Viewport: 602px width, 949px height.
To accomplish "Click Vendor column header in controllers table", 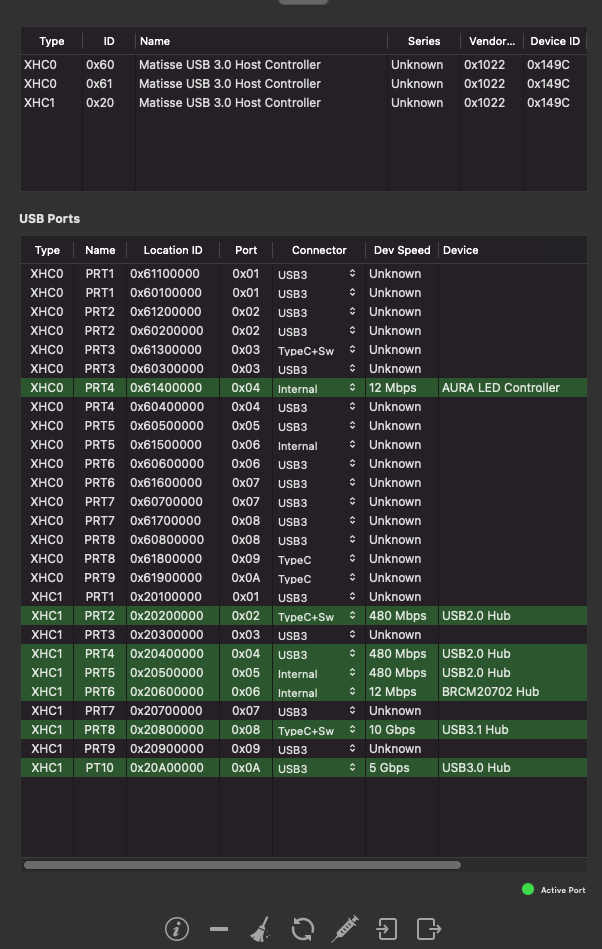I will pyautogui.click(x=490, y=41).
